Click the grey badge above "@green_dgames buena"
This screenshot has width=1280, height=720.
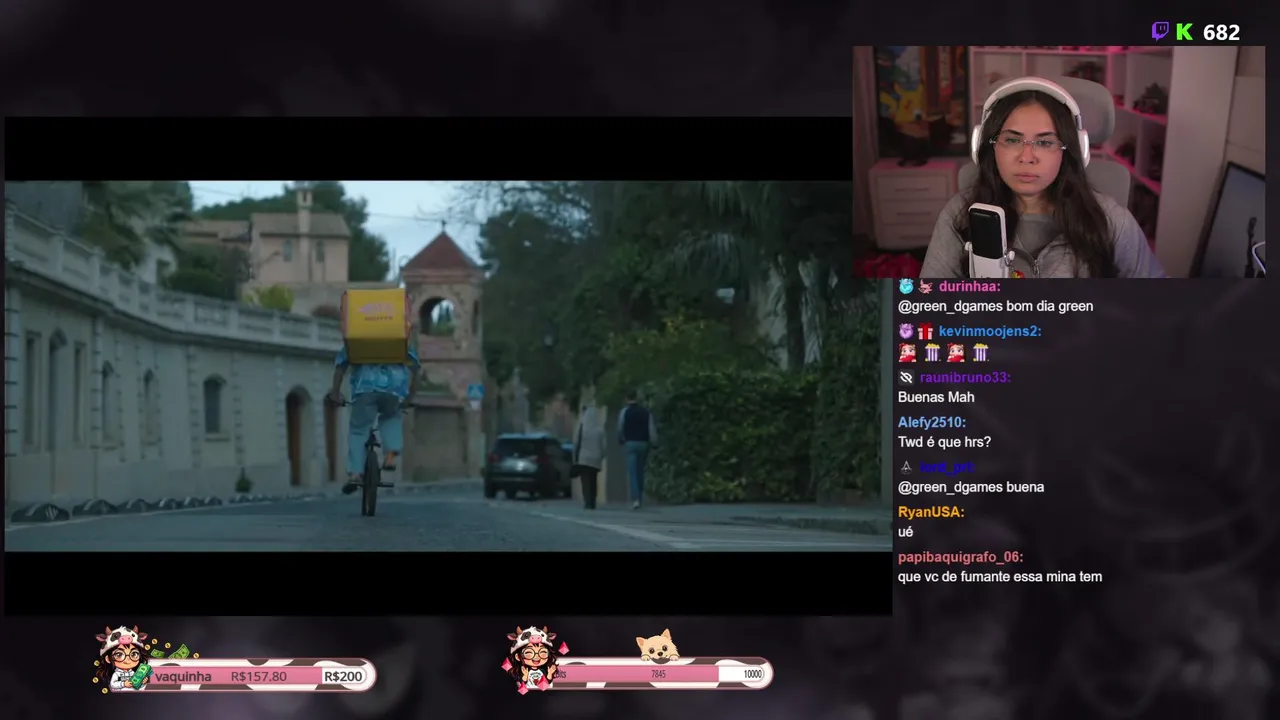[x=906, y=467]
